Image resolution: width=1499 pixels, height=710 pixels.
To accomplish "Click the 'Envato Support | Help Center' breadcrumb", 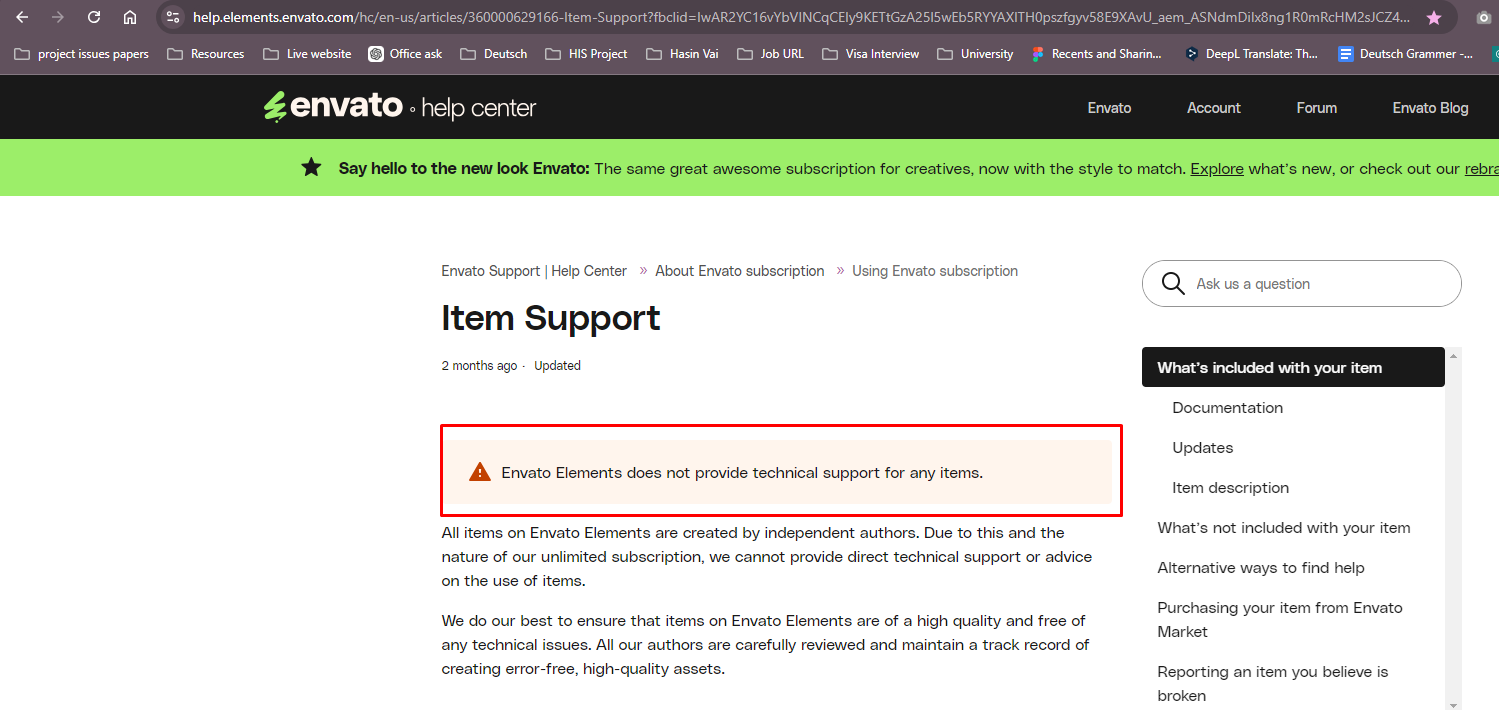I will (x=534, y=271).
